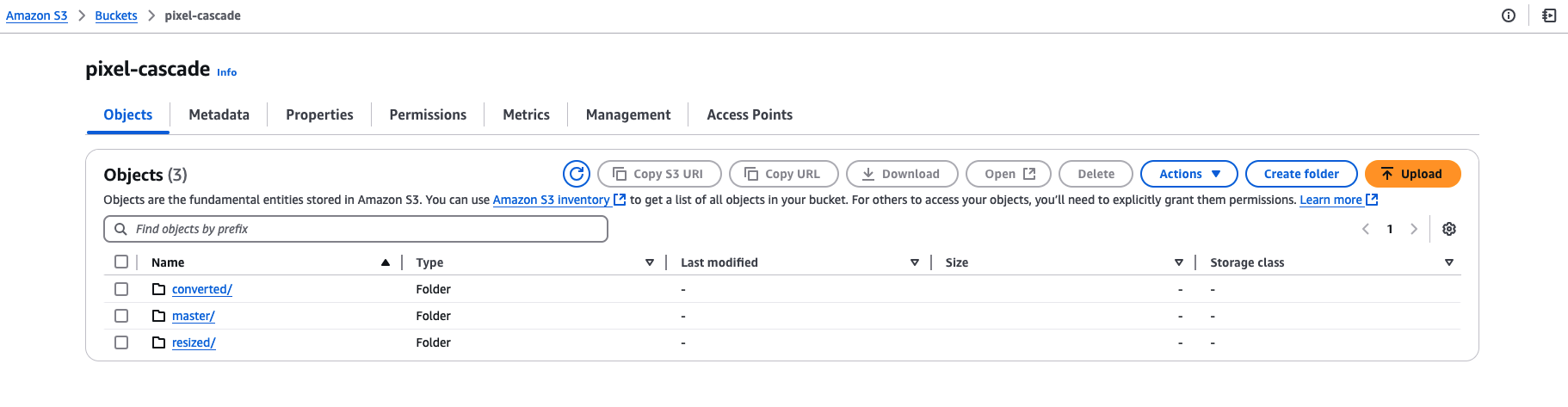This screenshot has height=407, width=1568.
Task: Click the Type column header label
Action: tap(429, 262)
